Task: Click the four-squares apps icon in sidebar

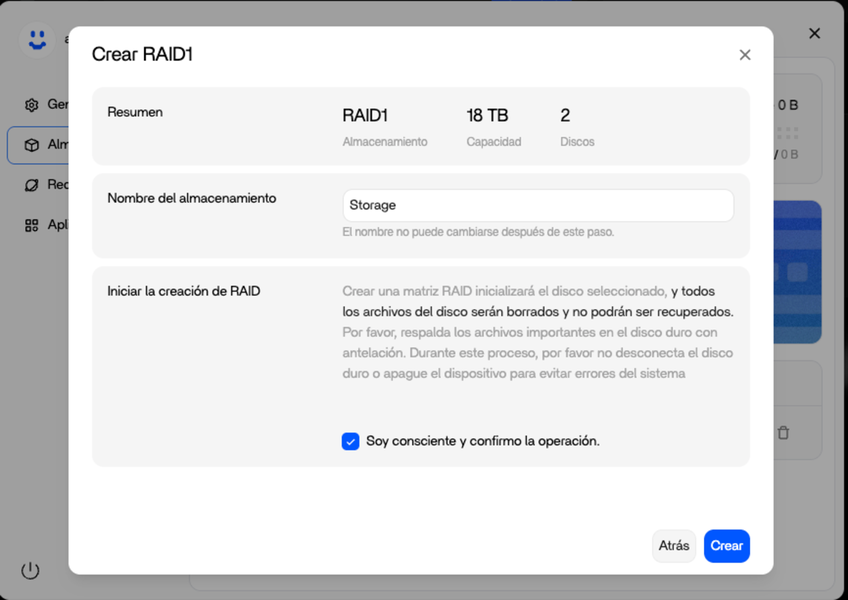Action: click(x=32, y=225)
